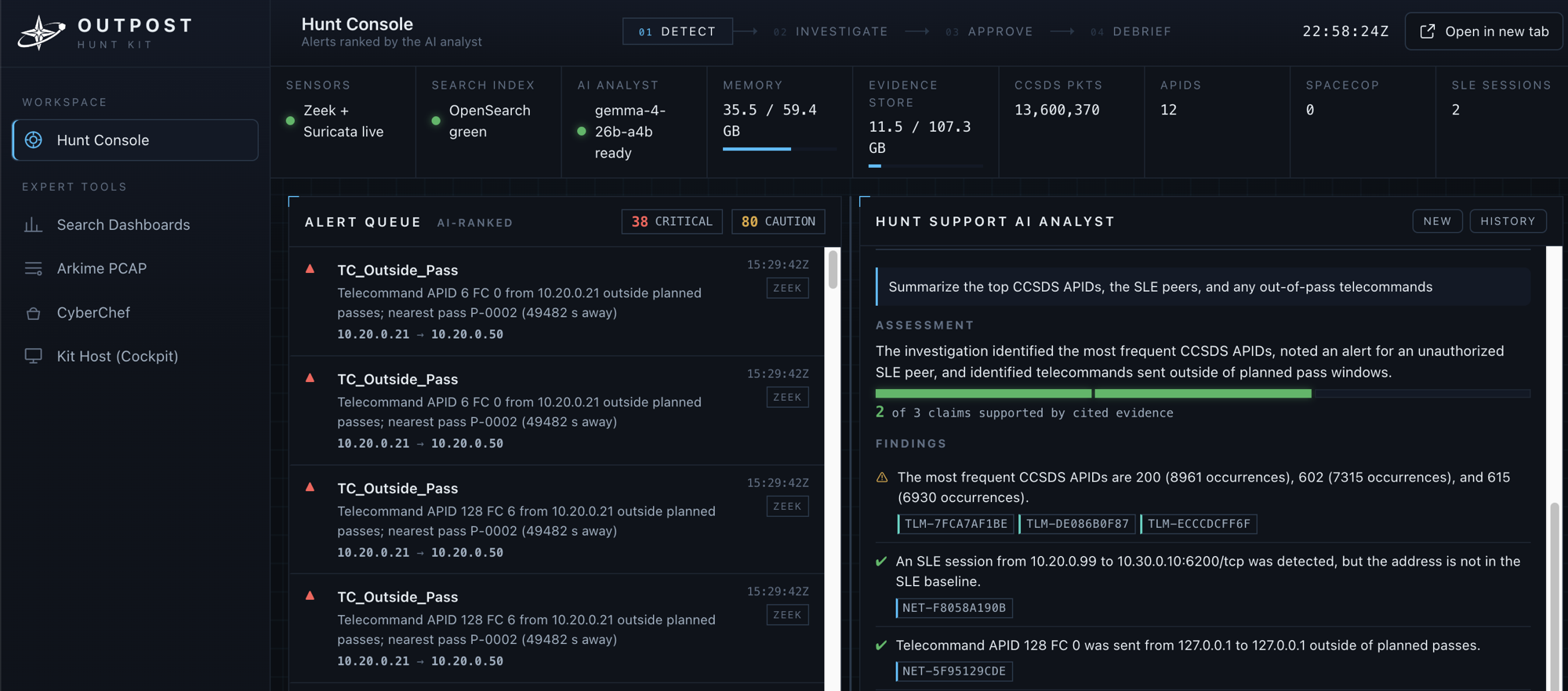This screenshot has width=1568, height=691.
Task: Click the claims supported progress bar
Action: point(1203,393)
